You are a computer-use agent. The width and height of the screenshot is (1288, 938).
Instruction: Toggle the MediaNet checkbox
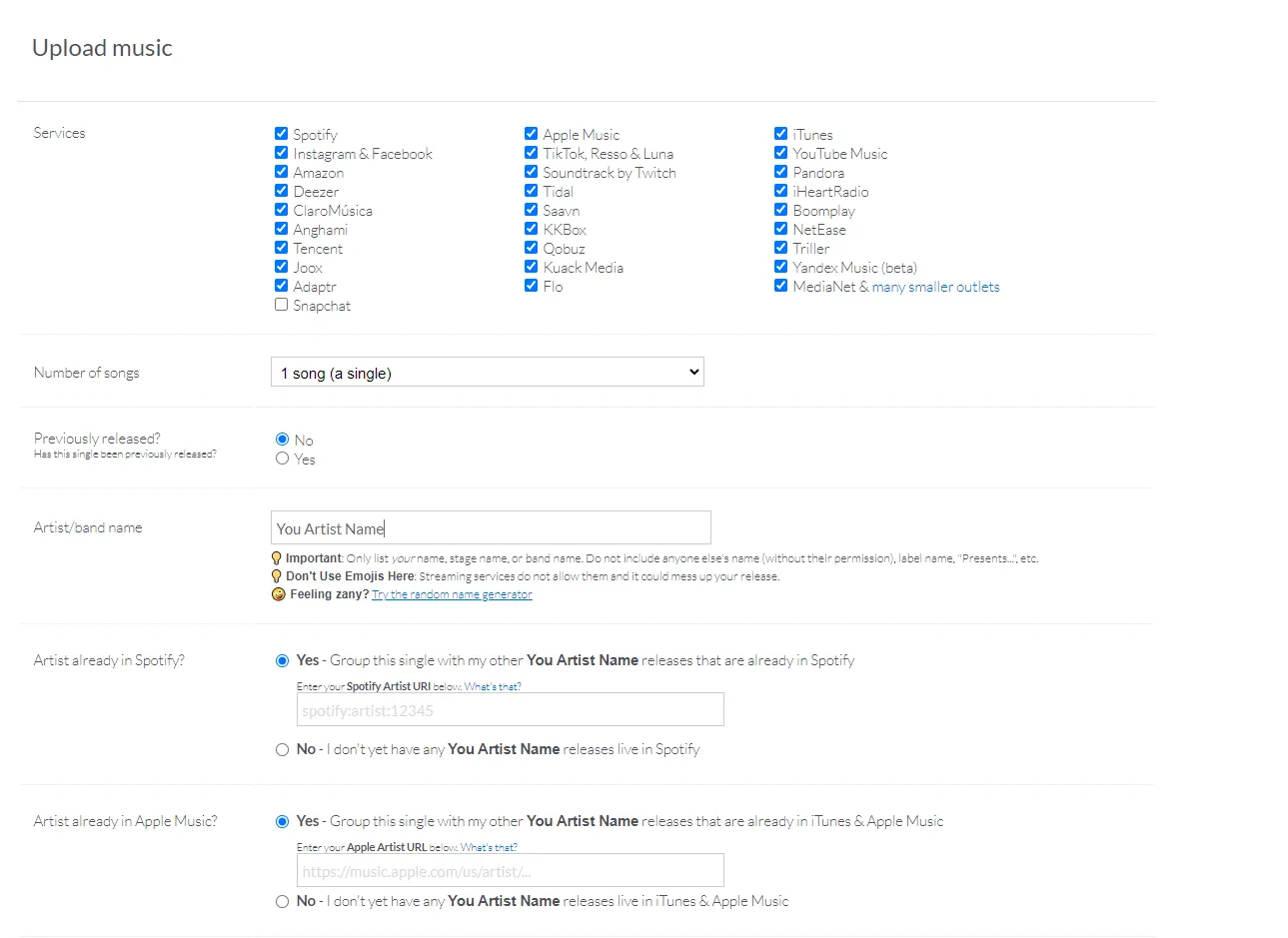pyautogui.click(x=781, y=286)
